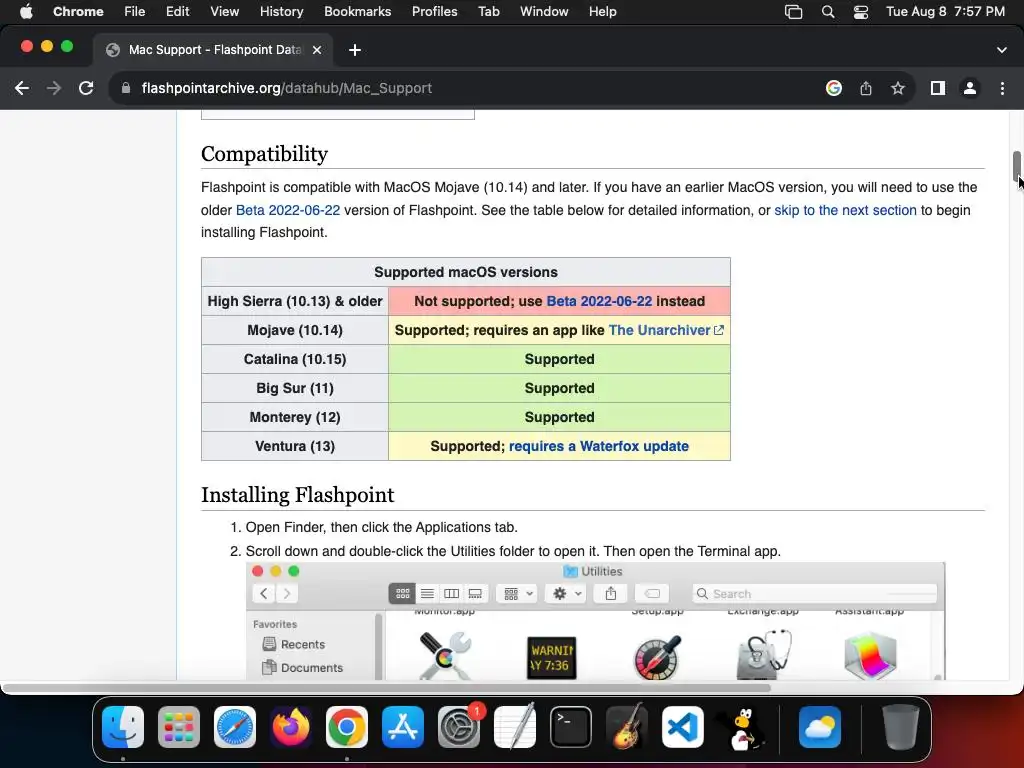Open Finder from the Dock
Viewport: 1024px width, 768px height.
pos(123,727)
